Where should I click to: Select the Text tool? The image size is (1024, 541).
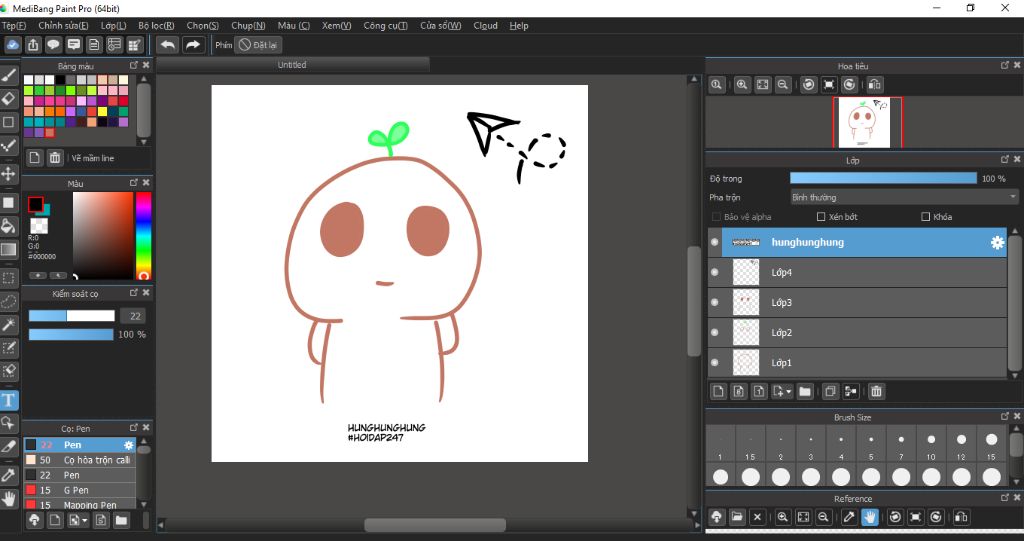point(8,400)
